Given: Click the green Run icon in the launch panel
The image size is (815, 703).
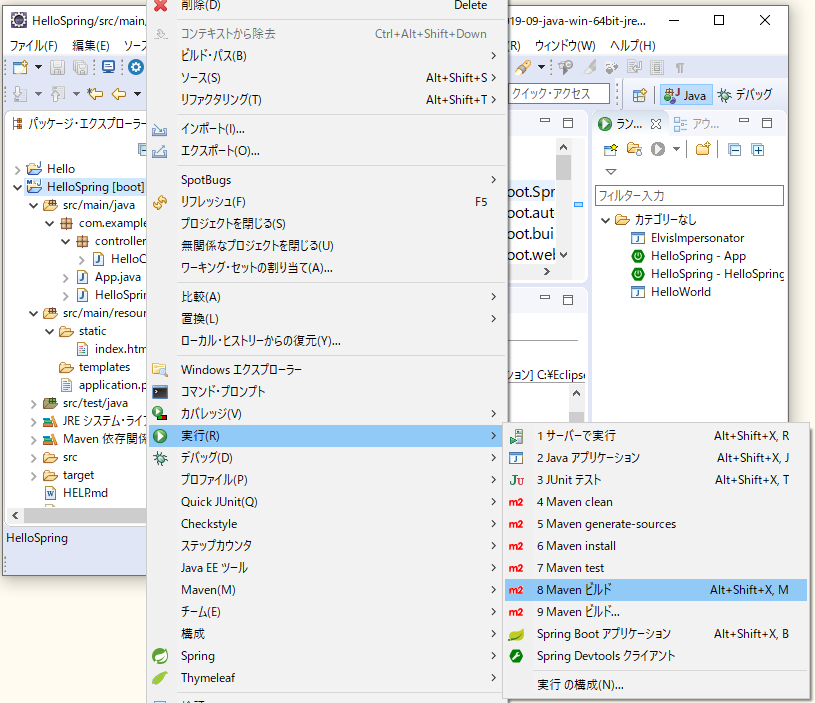Looking at the screenshot, I should point(658,150).
